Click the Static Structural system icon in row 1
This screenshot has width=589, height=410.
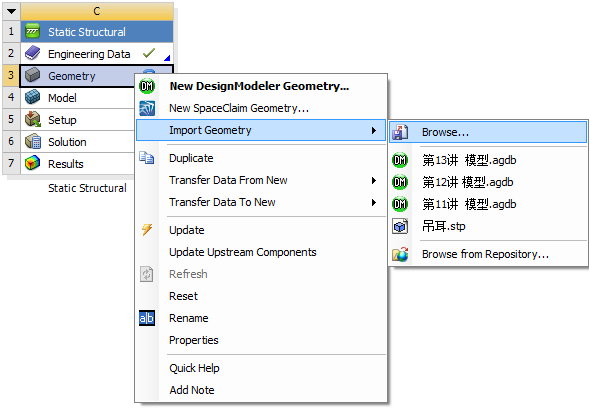pos(33,32)
